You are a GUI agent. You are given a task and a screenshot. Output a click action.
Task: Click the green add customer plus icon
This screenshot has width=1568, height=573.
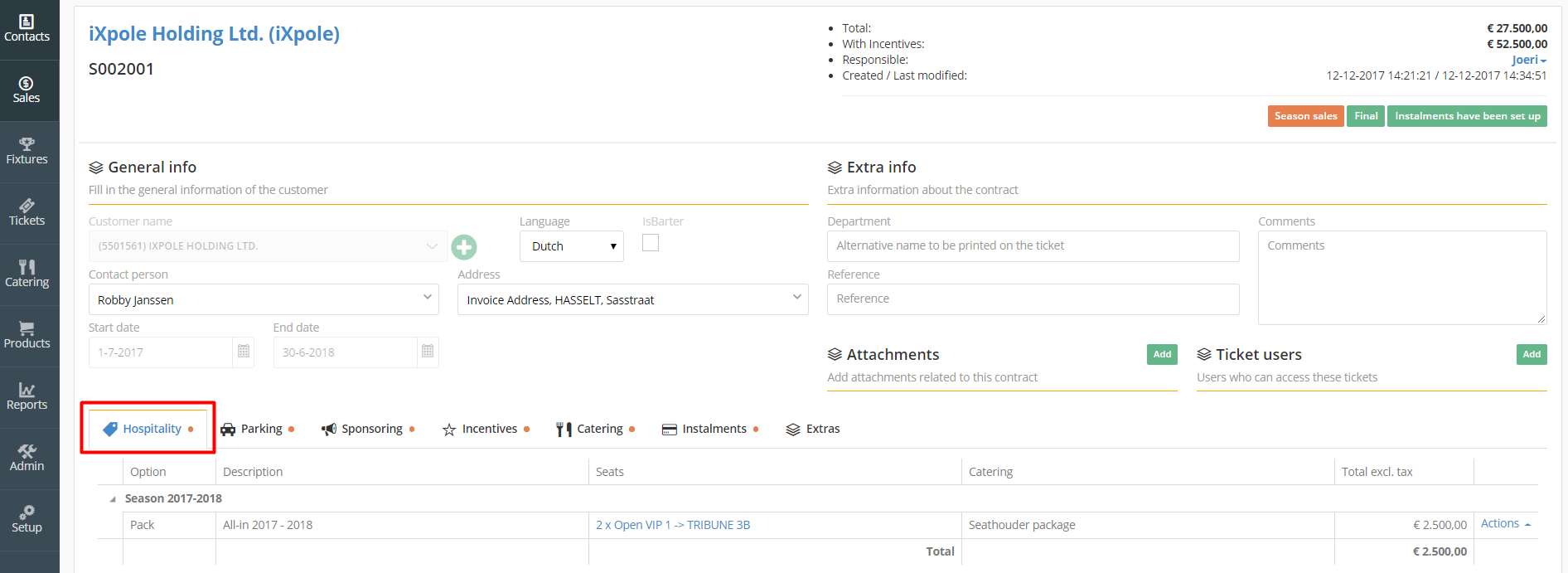click(x=464, y=247)
